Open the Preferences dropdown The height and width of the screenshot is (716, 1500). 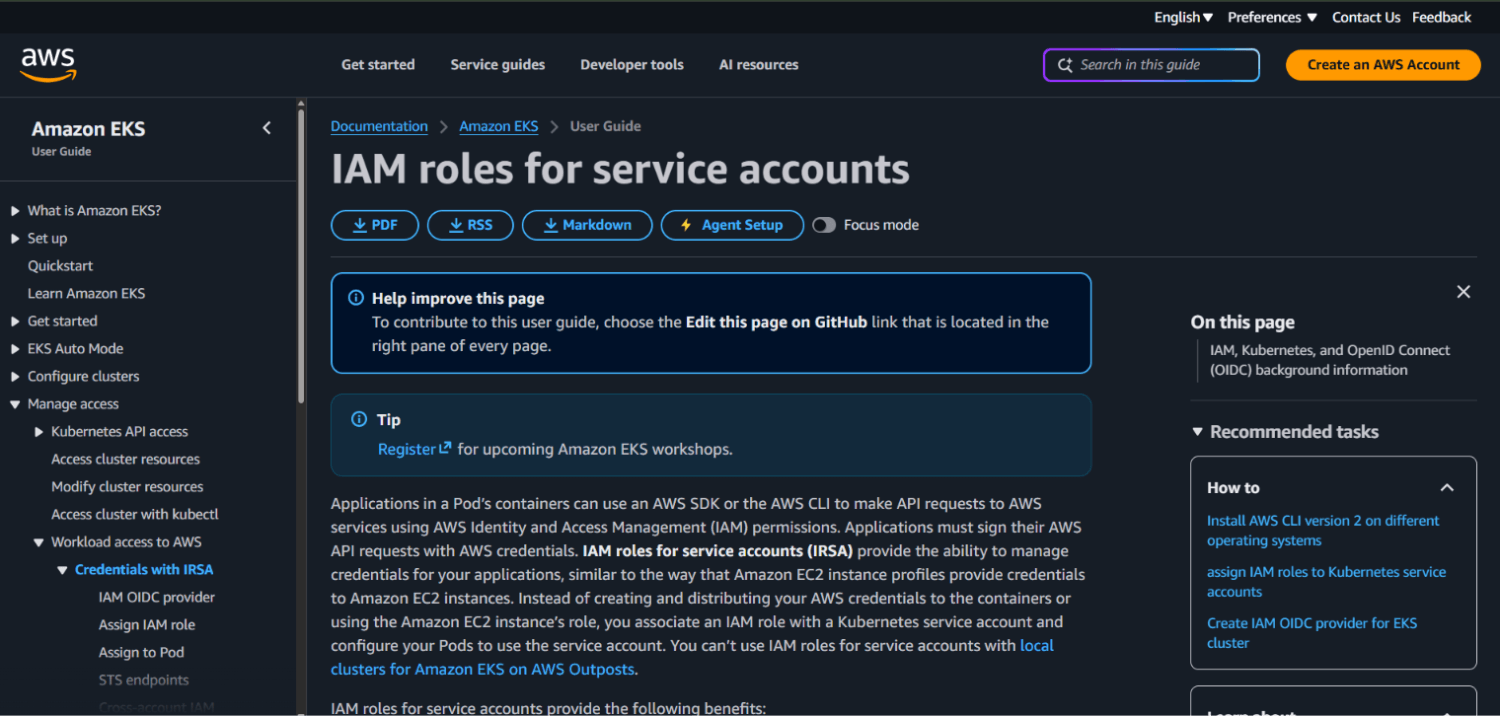[1272, 17]
